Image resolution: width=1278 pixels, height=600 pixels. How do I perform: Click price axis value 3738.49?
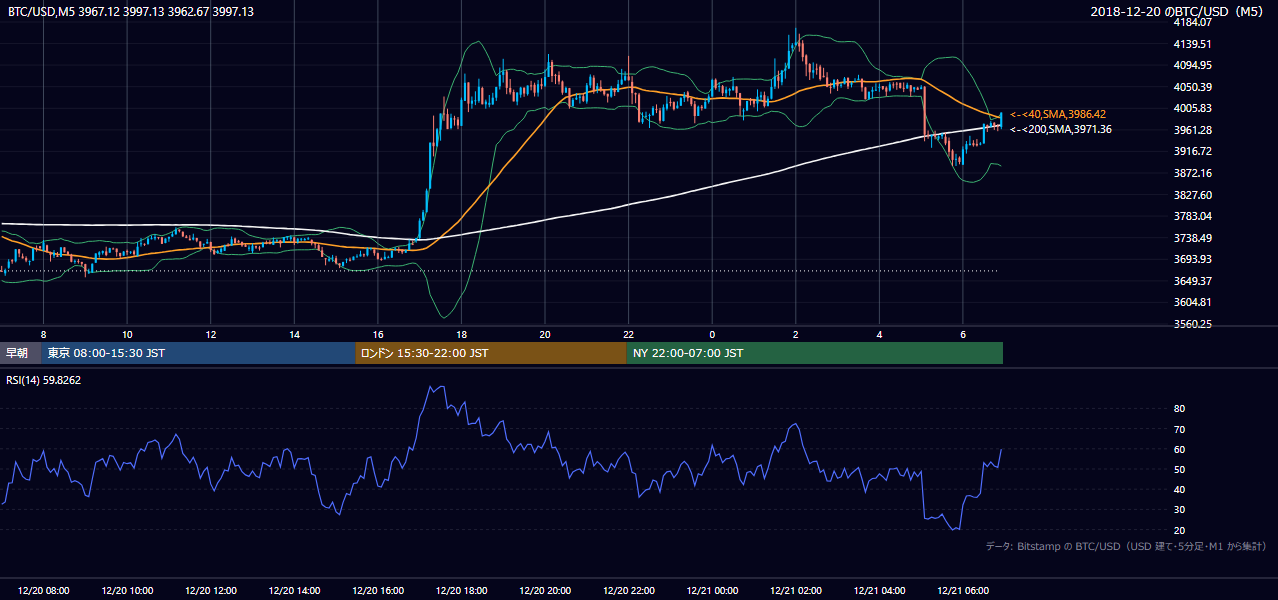click(x=1193, y=238)
